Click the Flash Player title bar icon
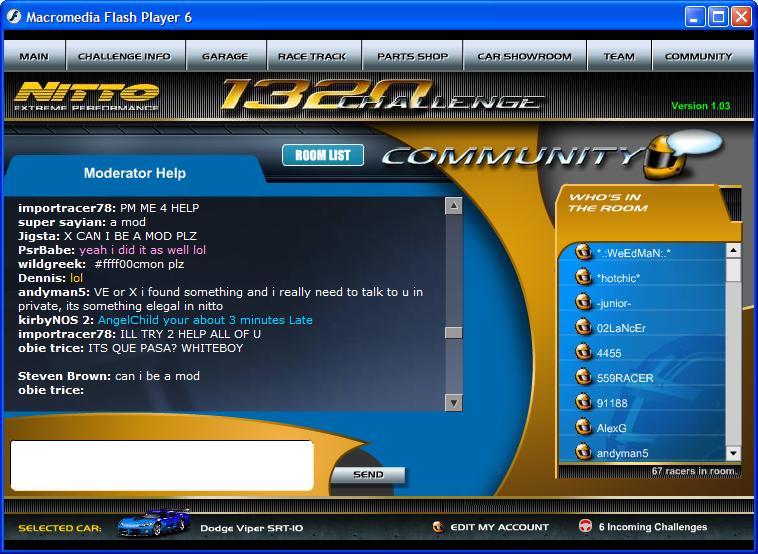Screen dimensions: 758x554 tap(14, 17)
